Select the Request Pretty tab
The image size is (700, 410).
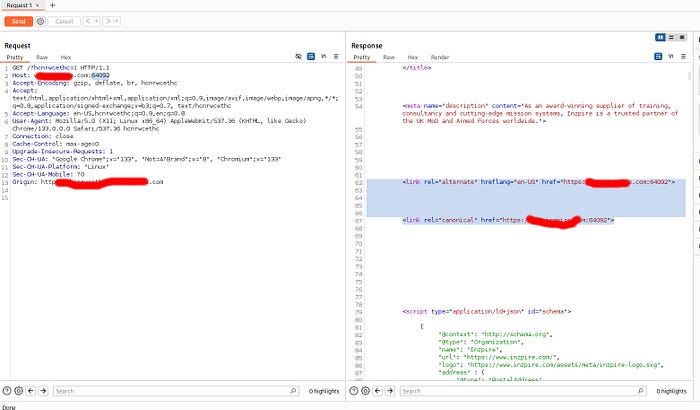pos(15,57)
